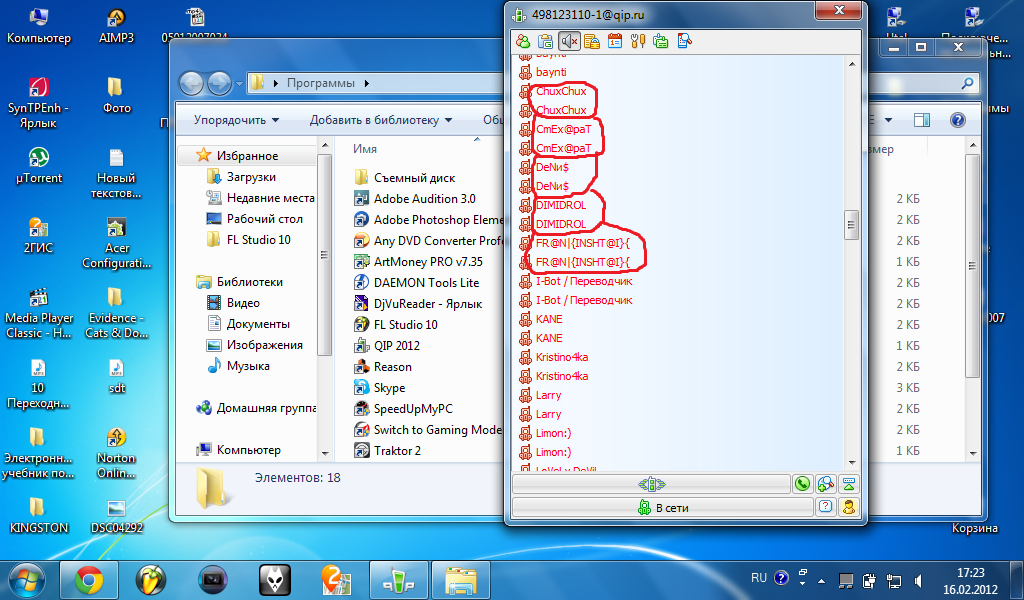This screenshot has width=1024, height=600.
Task: Sort files by the 'Имя' column header
Action: 365,149
